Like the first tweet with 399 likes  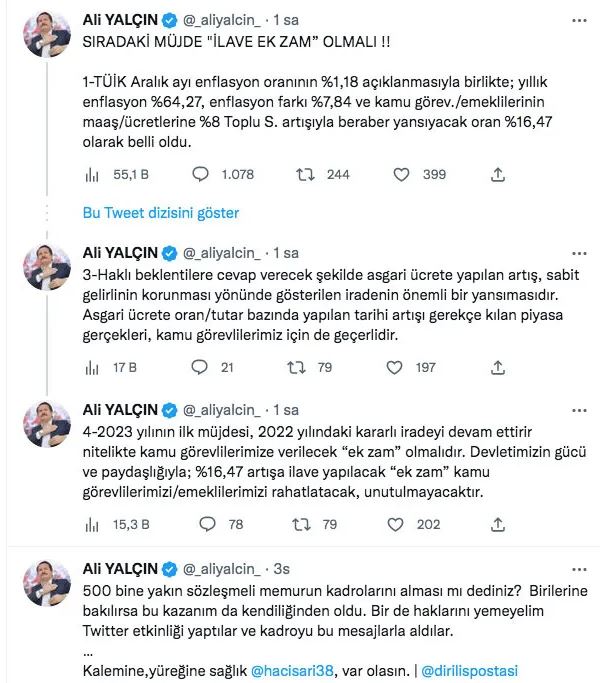coord(402,175)
